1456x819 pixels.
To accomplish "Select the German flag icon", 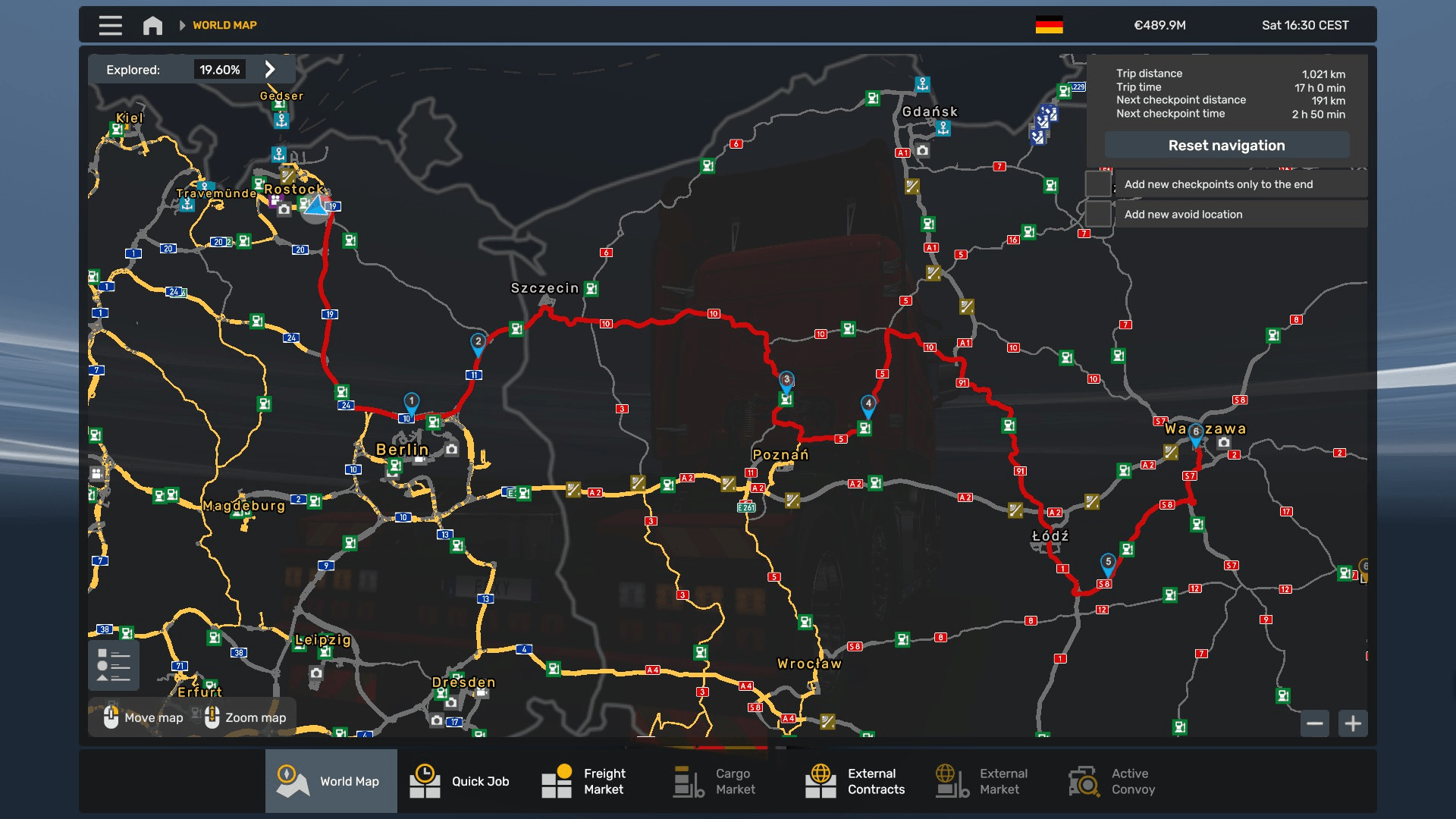I will tap(1049, 24).
